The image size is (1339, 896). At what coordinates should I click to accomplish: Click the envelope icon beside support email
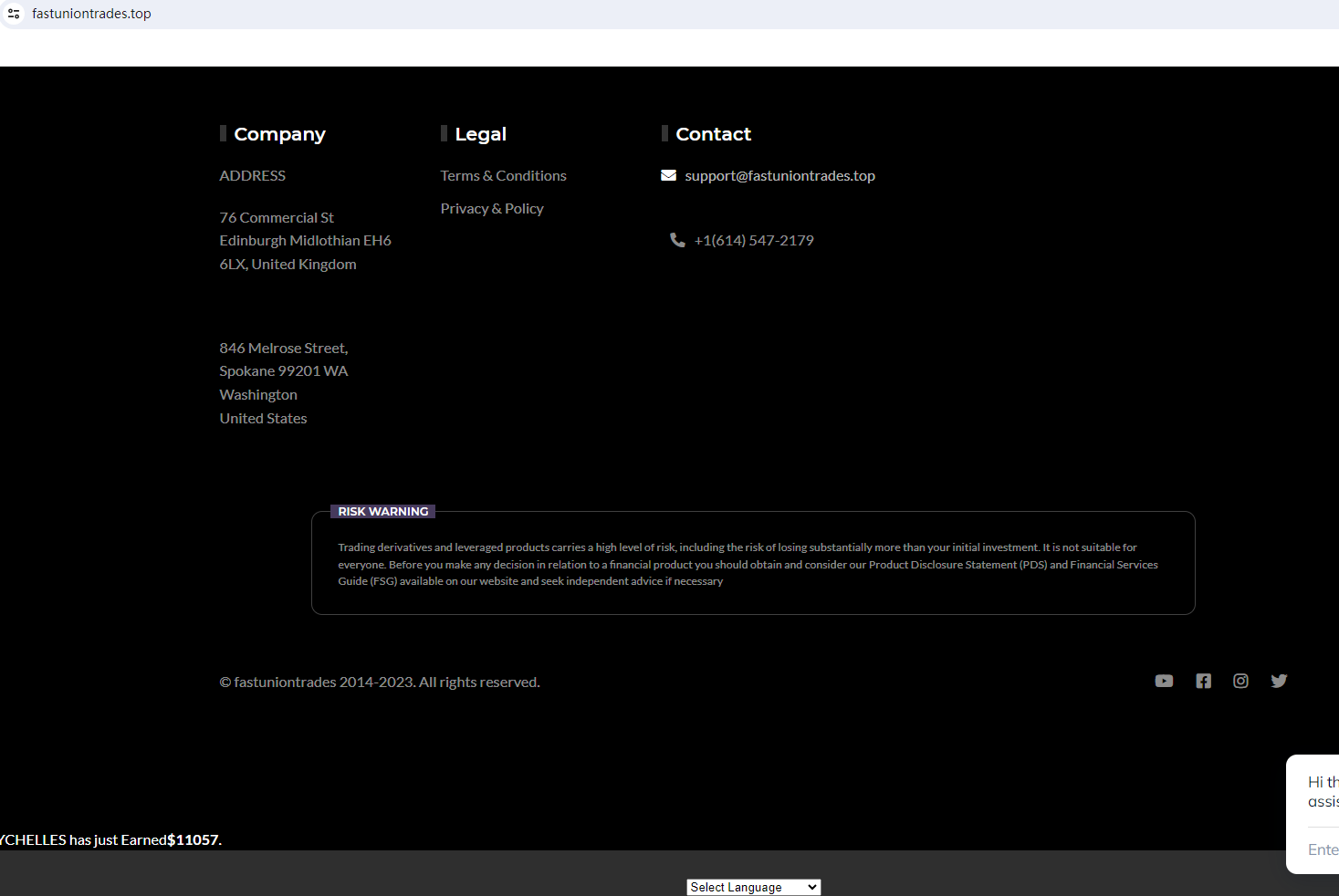[x=668, y=175]
